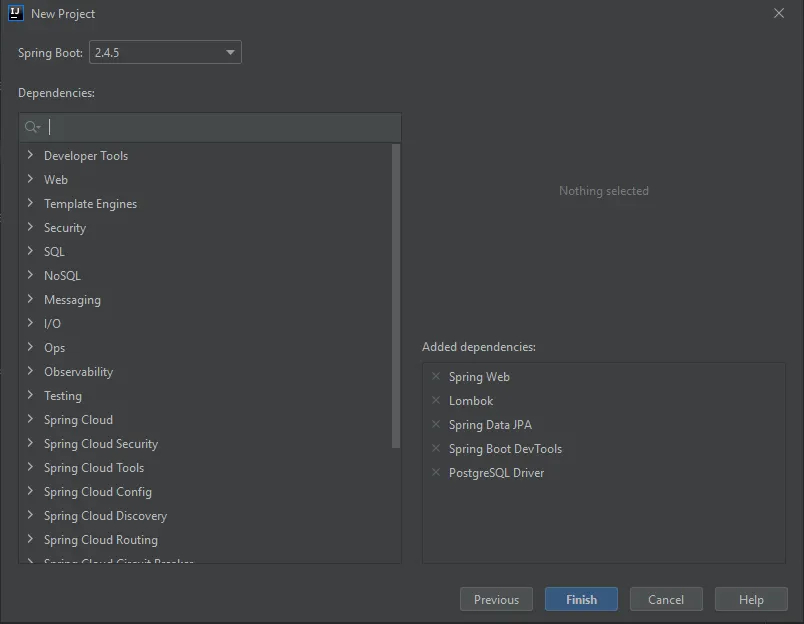Remove Spring Boot DevTools dependency
The width and height of the screenshot is (804, 624).
pos(436,449)
